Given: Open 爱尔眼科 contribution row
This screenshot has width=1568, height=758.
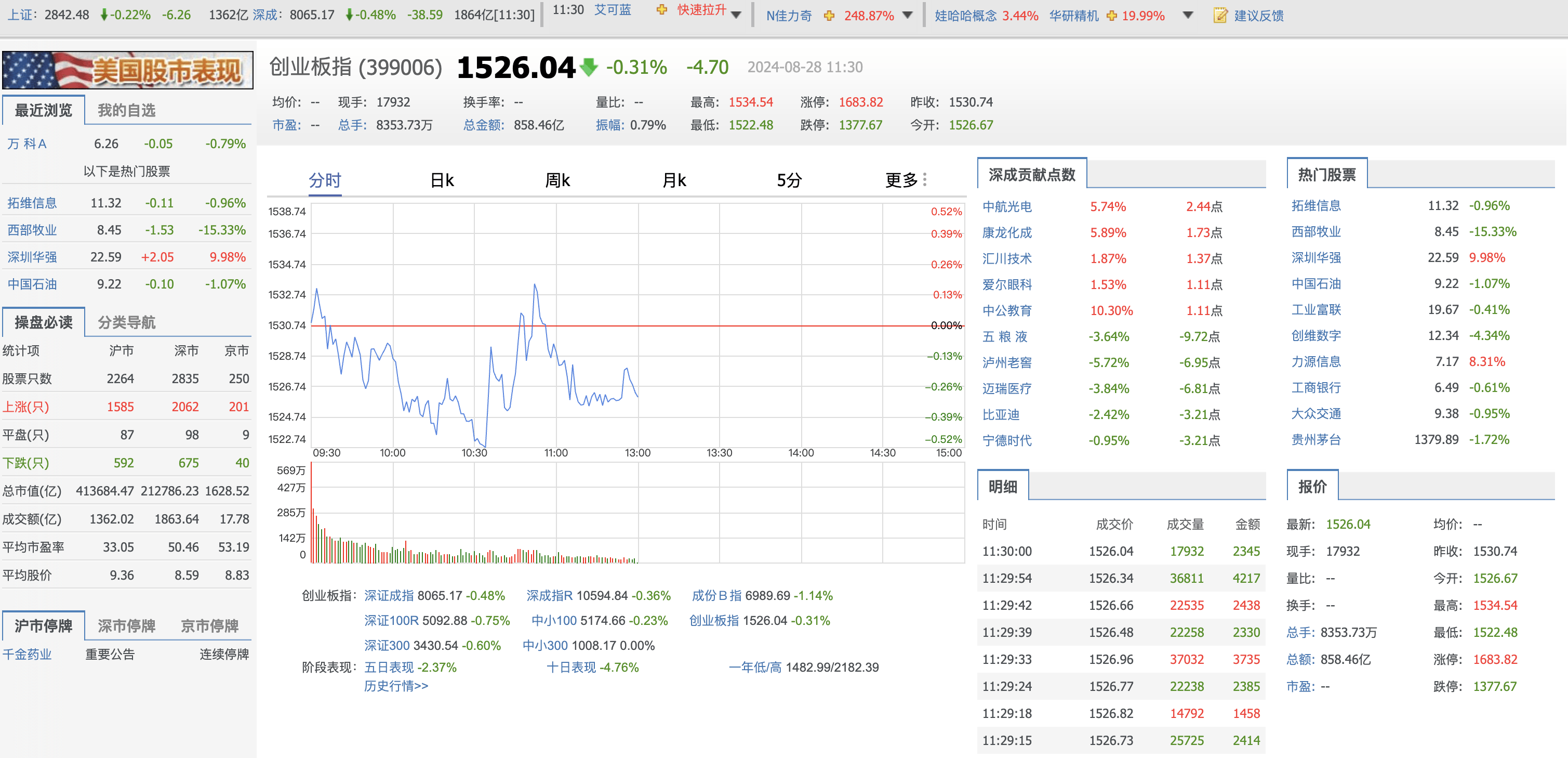Looking at the screenshot, I should [x=1007, y=284].
